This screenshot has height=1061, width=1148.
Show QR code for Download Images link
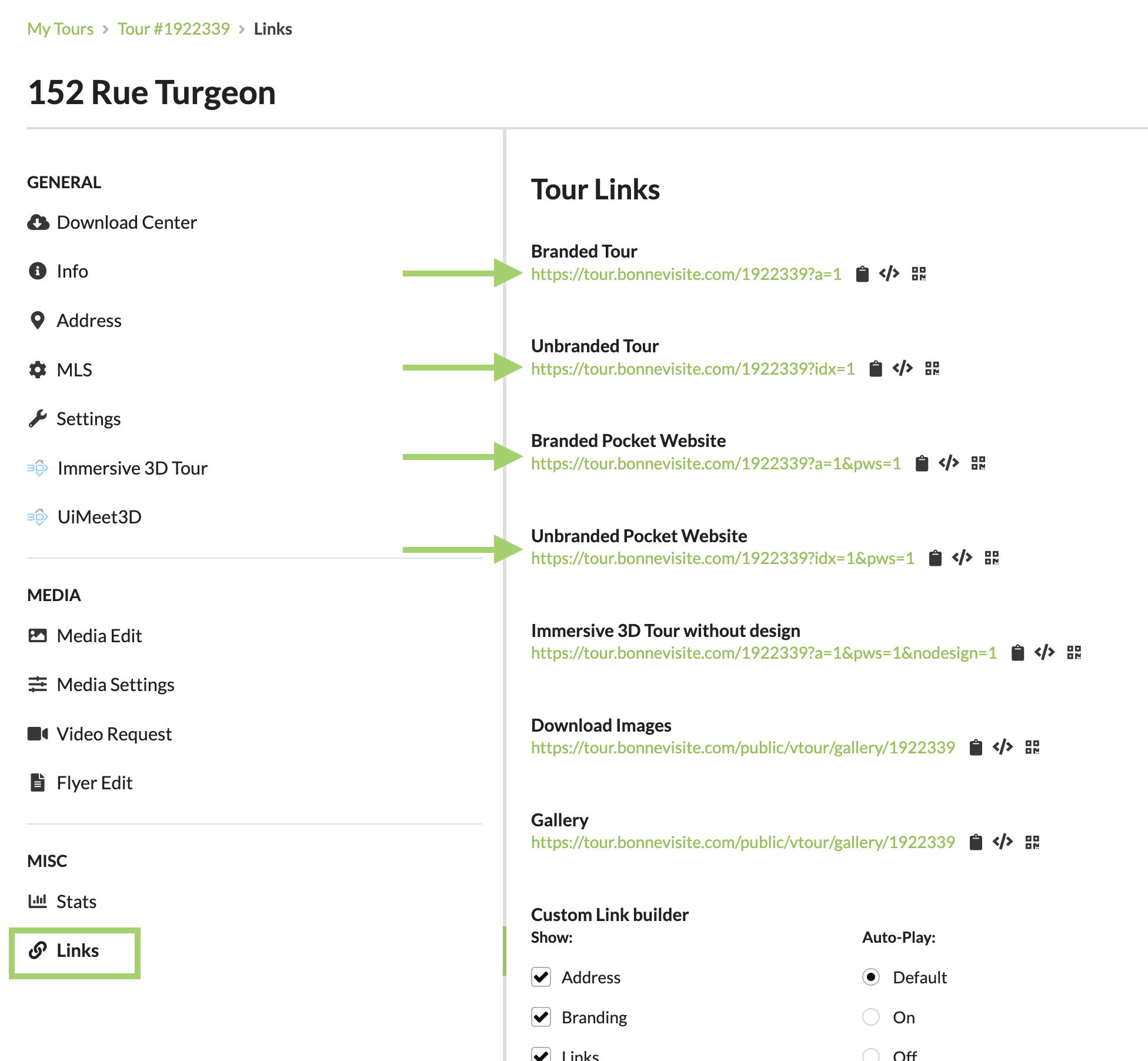pyautogui.click(x=1032, y=748)
